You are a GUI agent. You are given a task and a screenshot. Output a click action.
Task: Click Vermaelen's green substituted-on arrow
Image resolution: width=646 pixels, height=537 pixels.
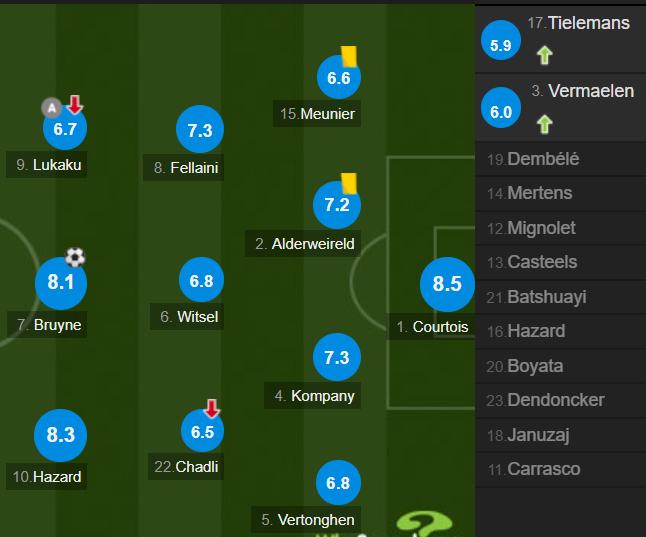click(544, 124)
